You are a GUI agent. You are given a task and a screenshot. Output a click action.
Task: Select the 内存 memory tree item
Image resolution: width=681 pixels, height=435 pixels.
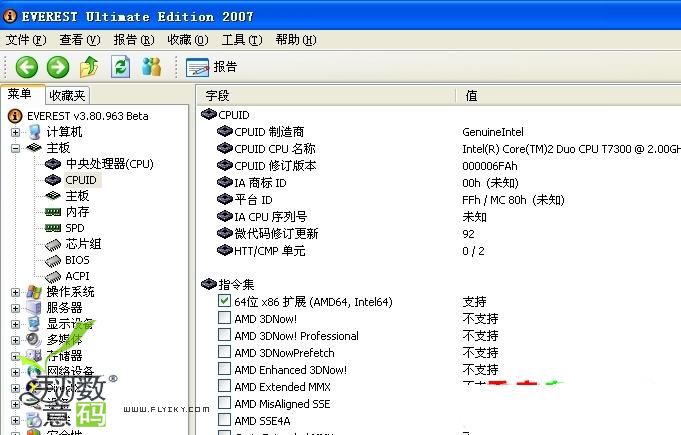77,212
